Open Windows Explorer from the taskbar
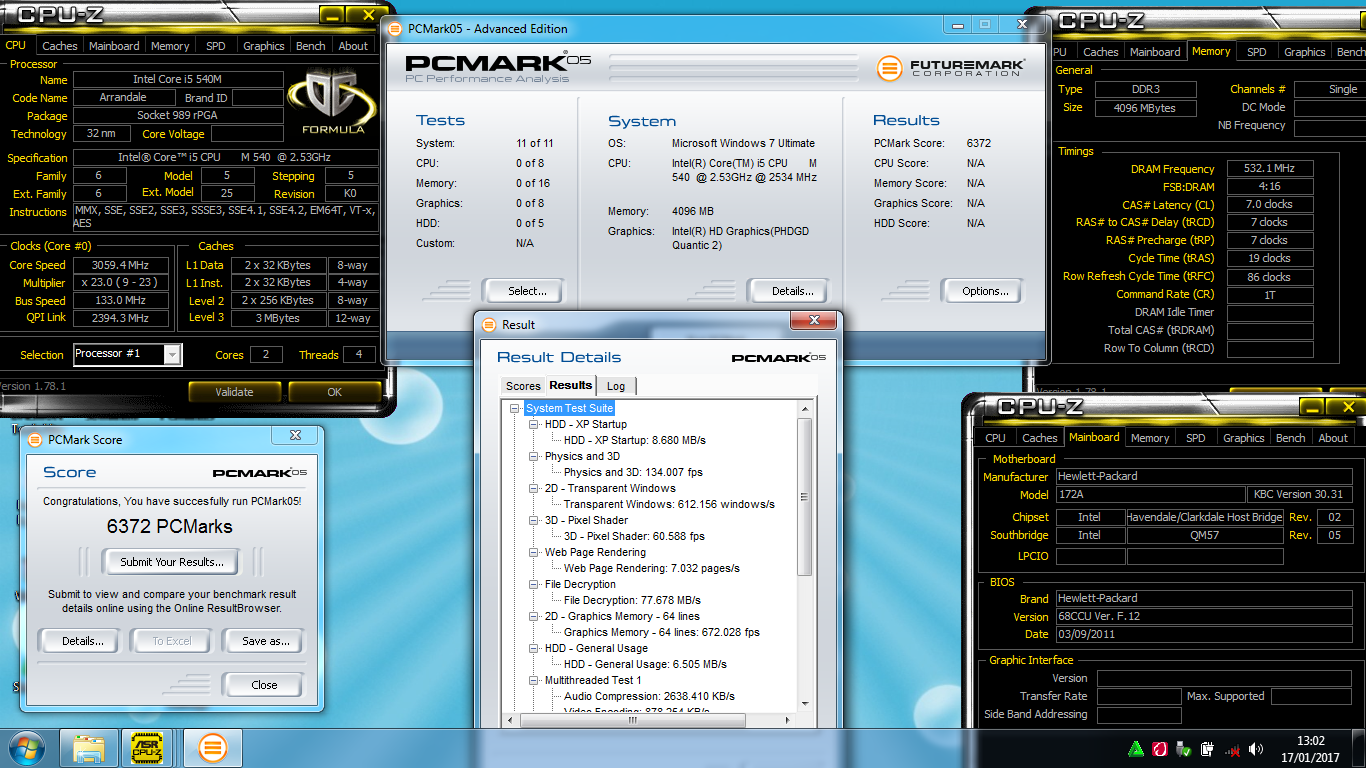The height and width of the screenshot is (768, 1366). pos(89,747)
